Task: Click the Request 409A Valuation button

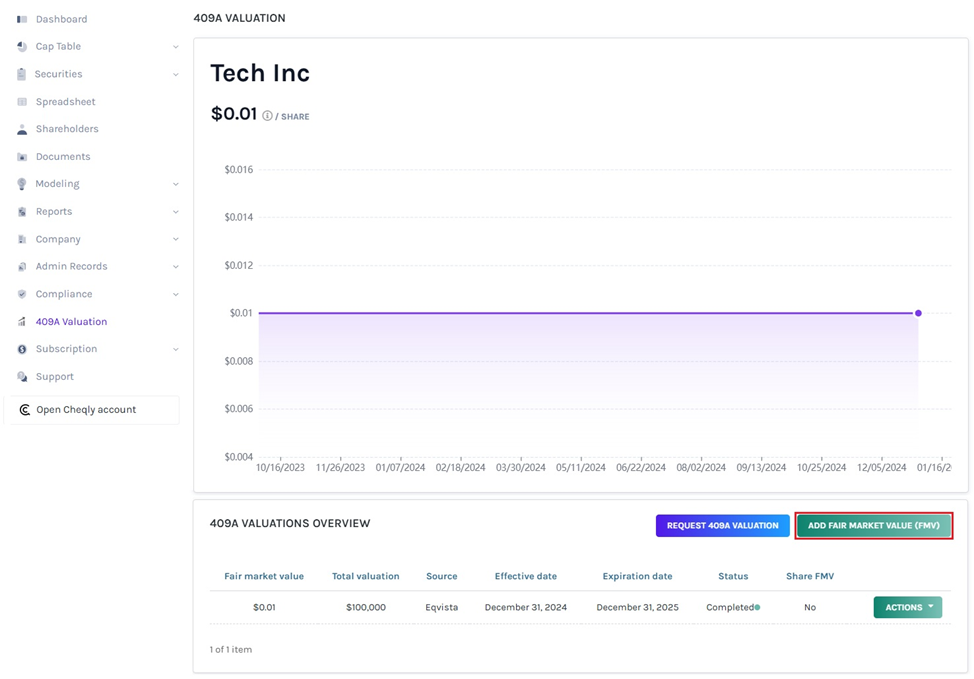Action: [x=722, y=525]
